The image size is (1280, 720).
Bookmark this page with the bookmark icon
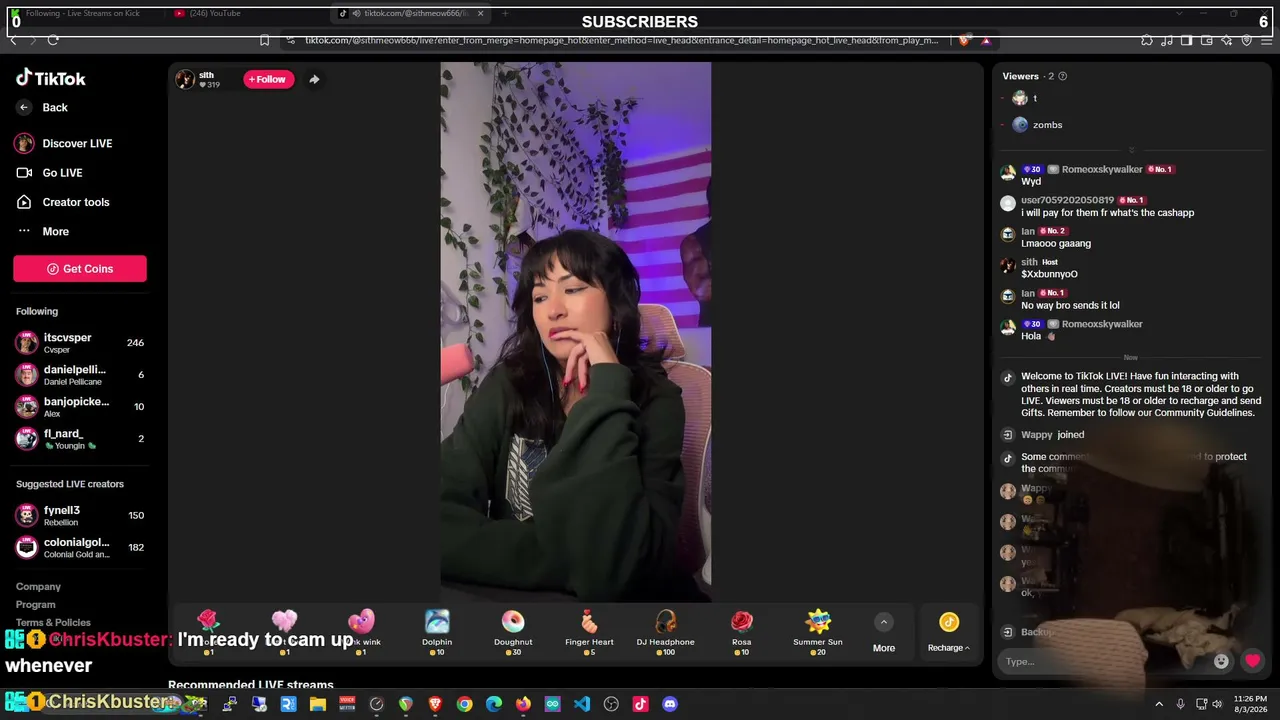264,41
